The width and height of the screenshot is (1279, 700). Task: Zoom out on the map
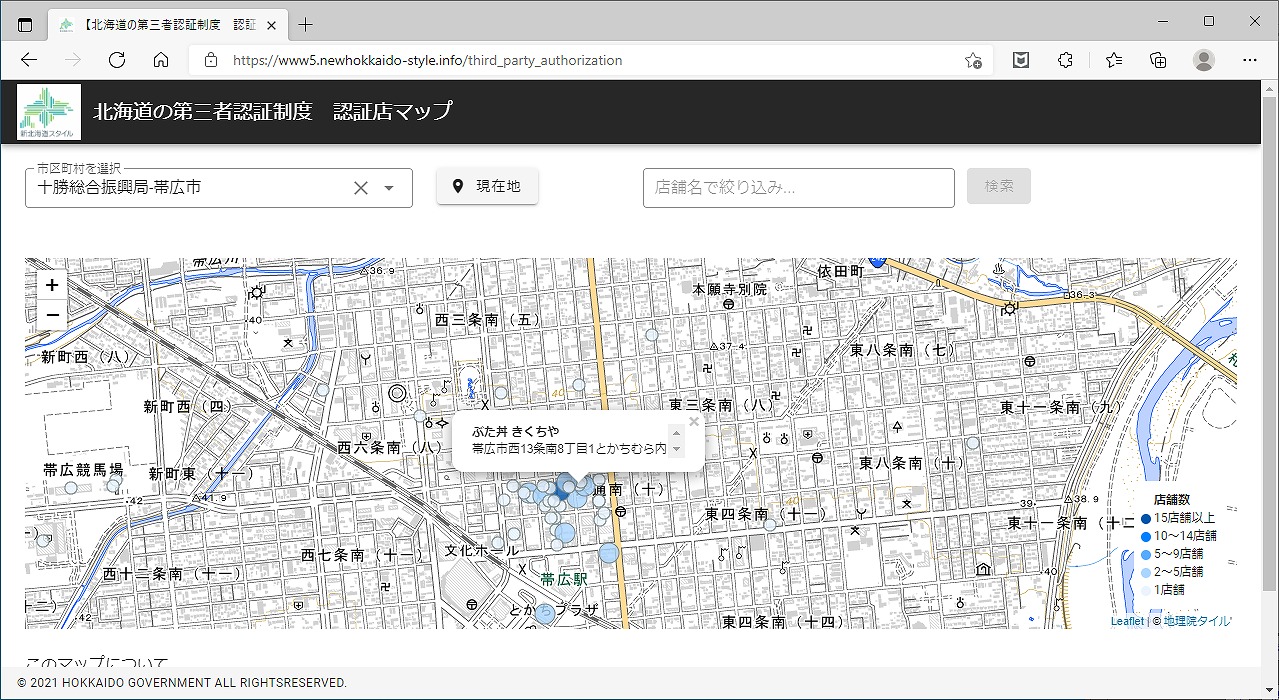point(52,316)
